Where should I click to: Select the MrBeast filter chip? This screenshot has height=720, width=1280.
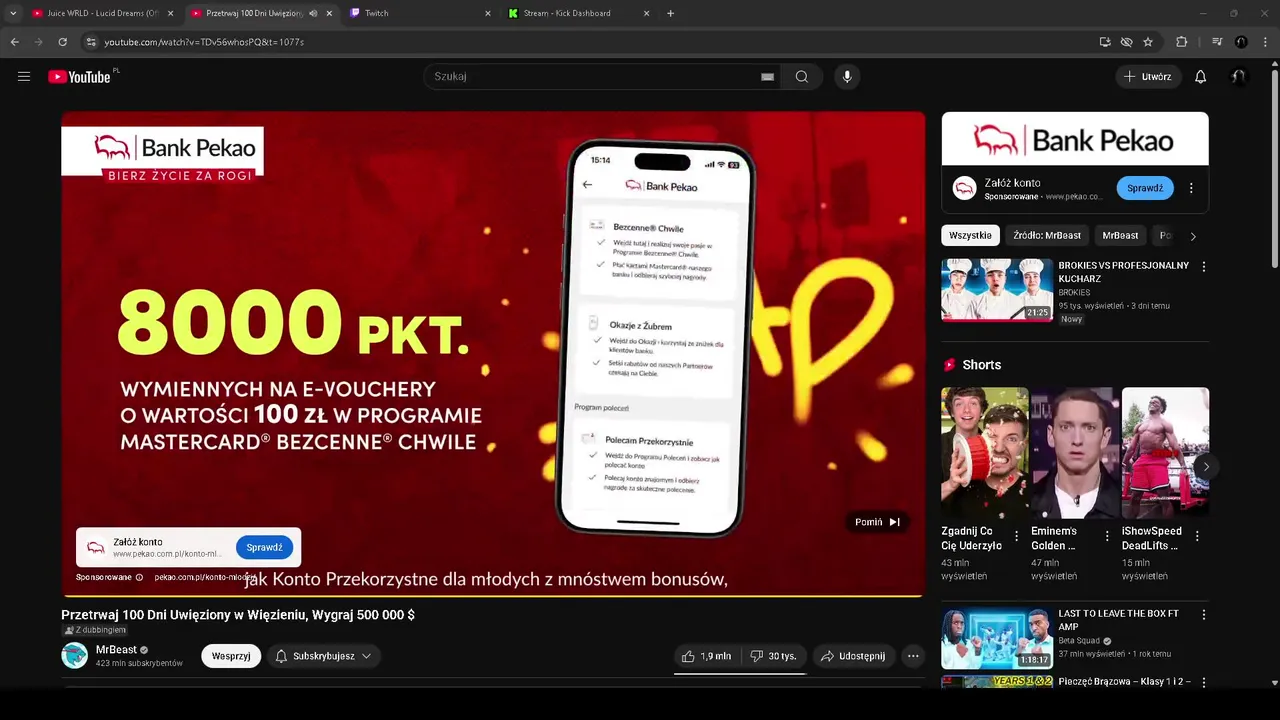(1120, 235)
